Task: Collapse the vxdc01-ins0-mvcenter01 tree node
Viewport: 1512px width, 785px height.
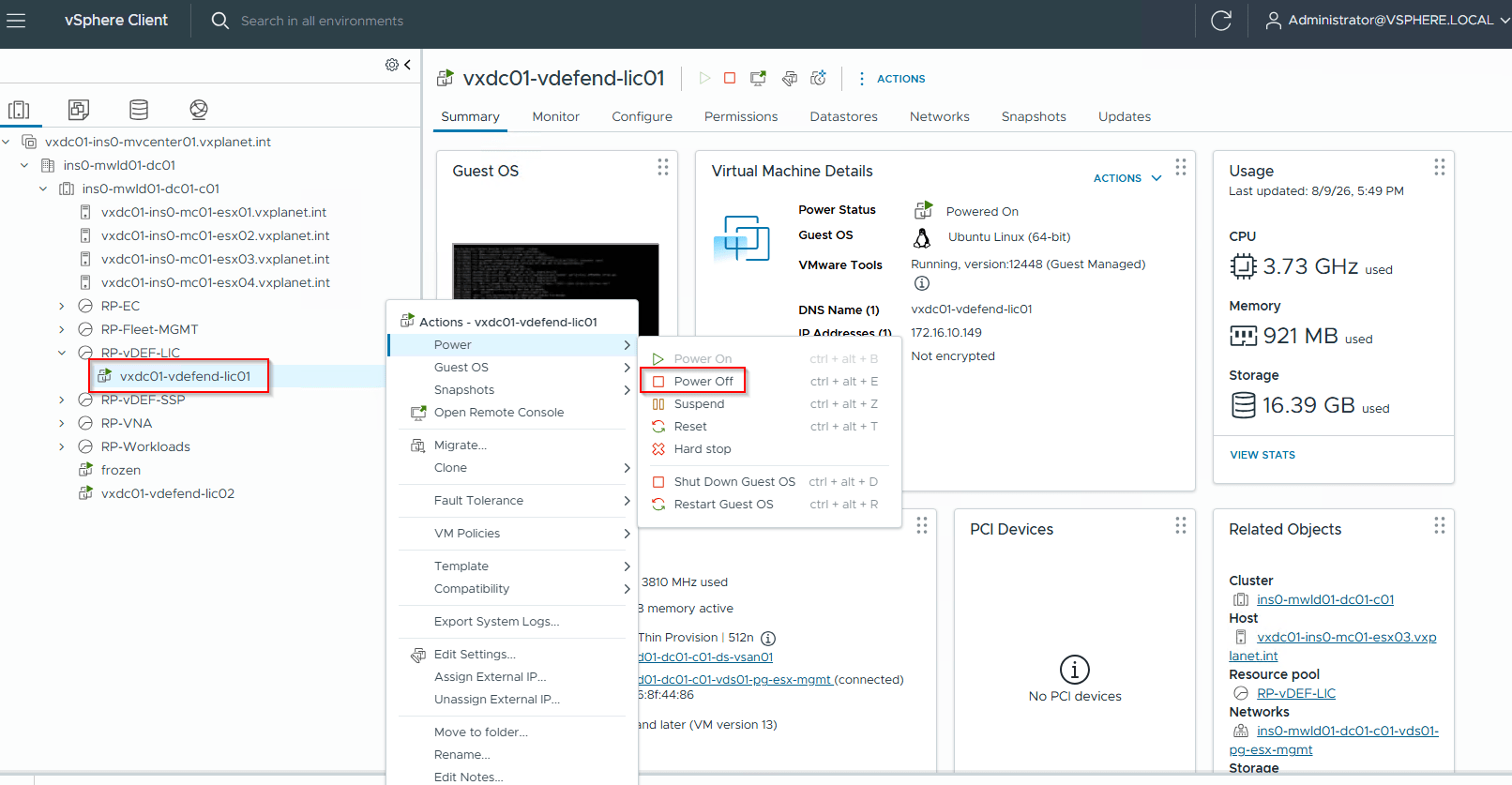Action: (x=7, y=142)
